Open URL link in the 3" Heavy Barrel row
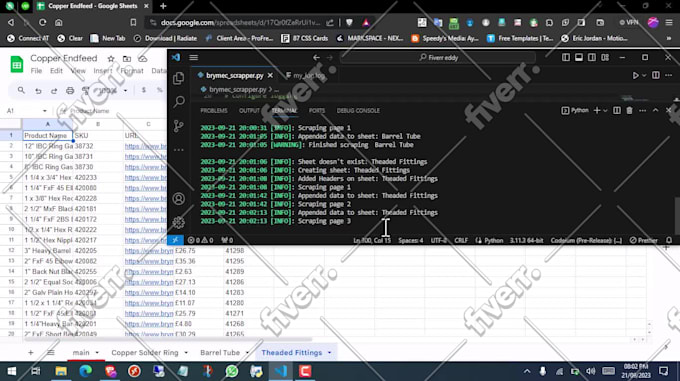The image size is (680, 381). click(x=149, y=251)
